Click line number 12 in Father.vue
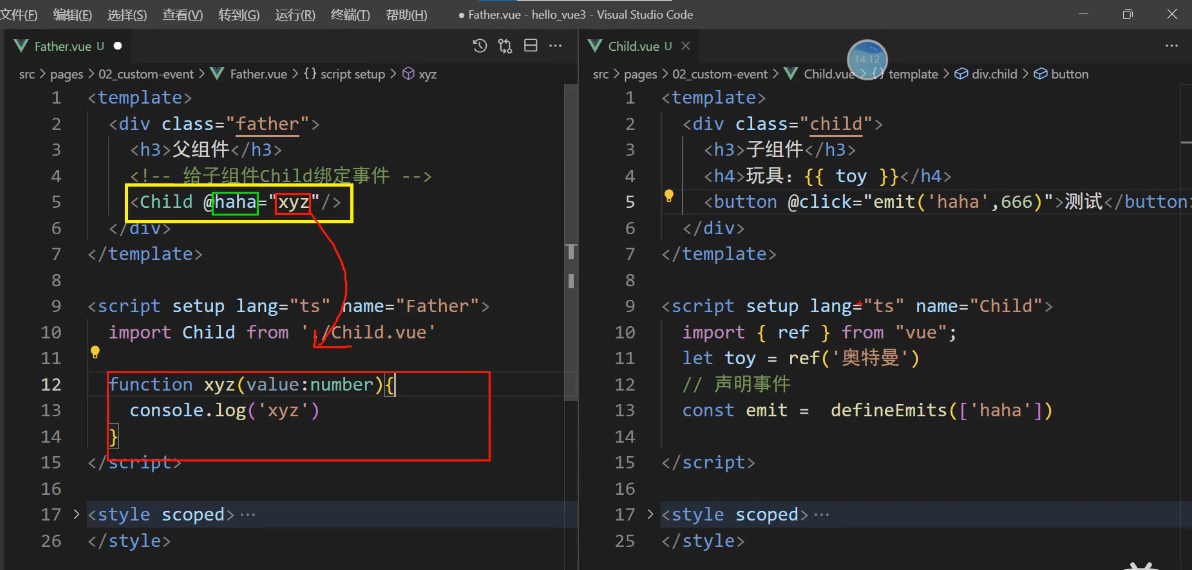 (x=51, y=385)
